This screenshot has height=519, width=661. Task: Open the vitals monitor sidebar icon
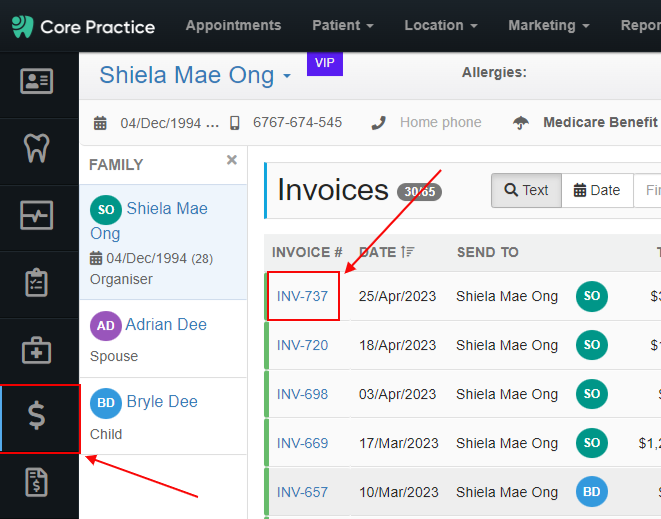37,215
